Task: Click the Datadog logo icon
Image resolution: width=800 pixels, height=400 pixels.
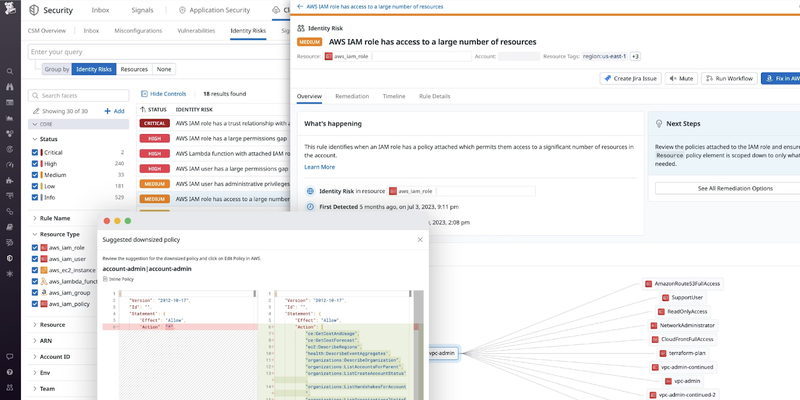Action: tap(10, 12)
